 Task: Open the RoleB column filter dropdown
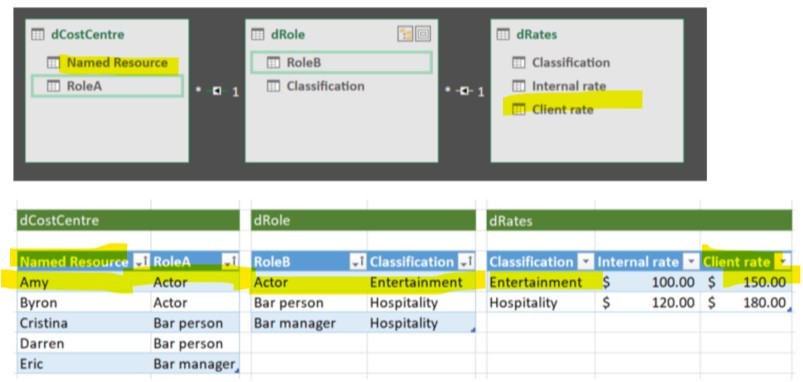[357, 262]
